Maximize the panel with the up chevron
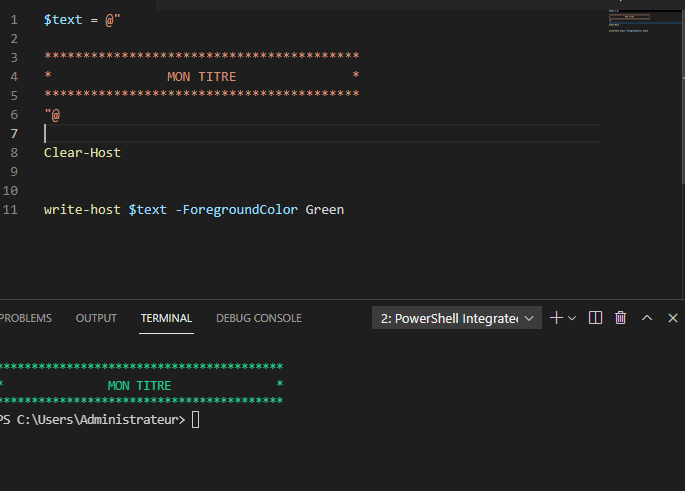 tap(647, 318)
